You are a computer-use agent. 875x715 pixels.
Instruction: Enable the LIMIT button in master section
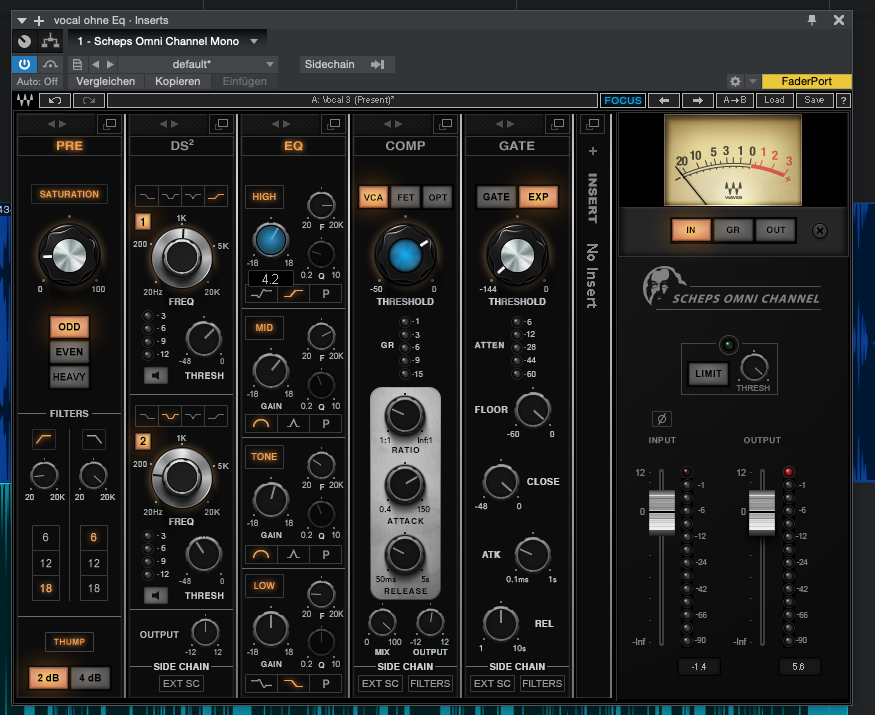tap(706, 374)
